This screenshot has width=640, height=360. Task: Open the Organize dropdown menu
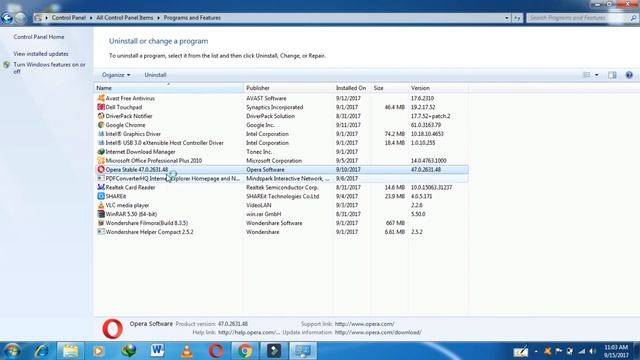[116, 75]
